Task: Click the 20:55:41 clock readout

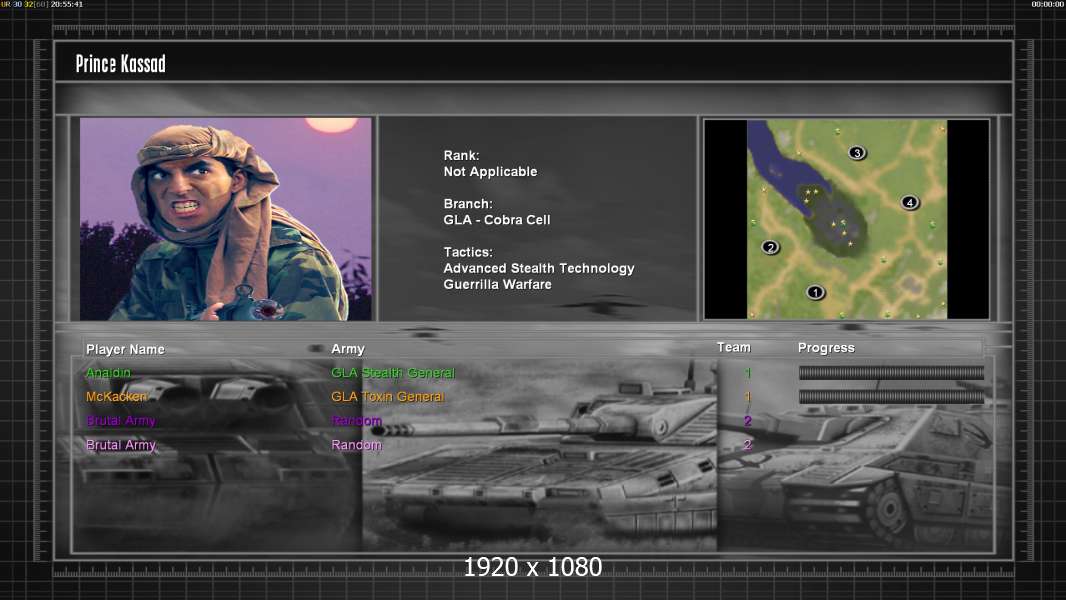Action: pyautogui.click(x=67, y=4)
